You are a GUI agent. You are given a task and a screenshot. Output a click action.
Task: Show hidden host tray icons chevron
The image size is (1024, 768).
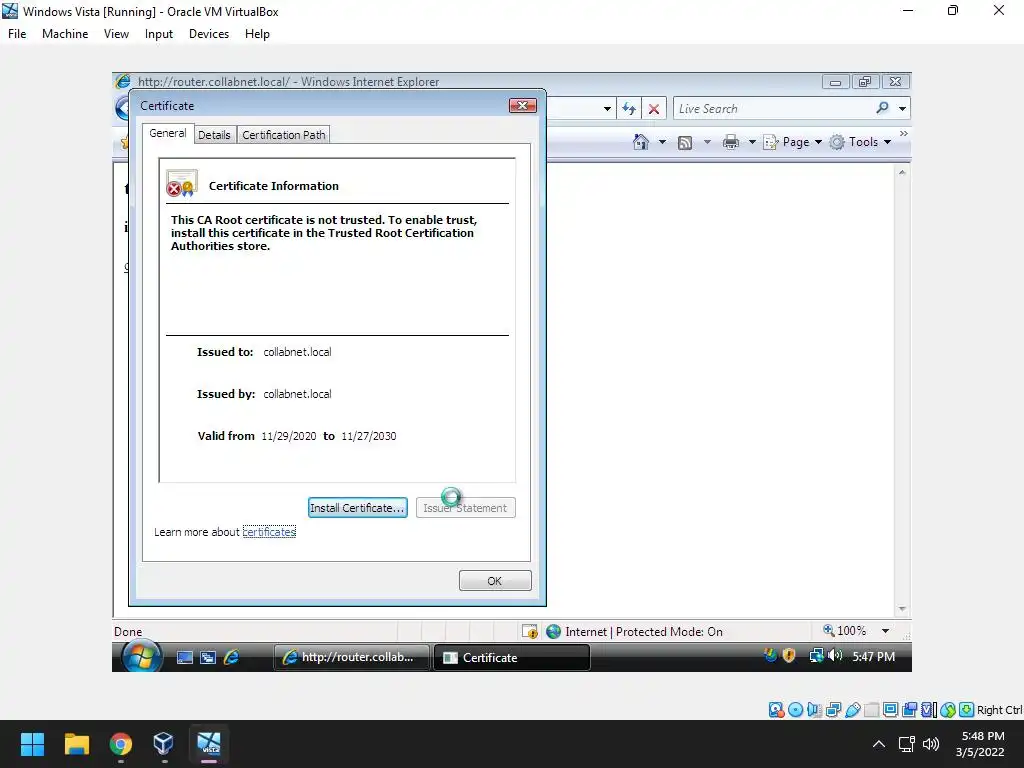point(879,744)
